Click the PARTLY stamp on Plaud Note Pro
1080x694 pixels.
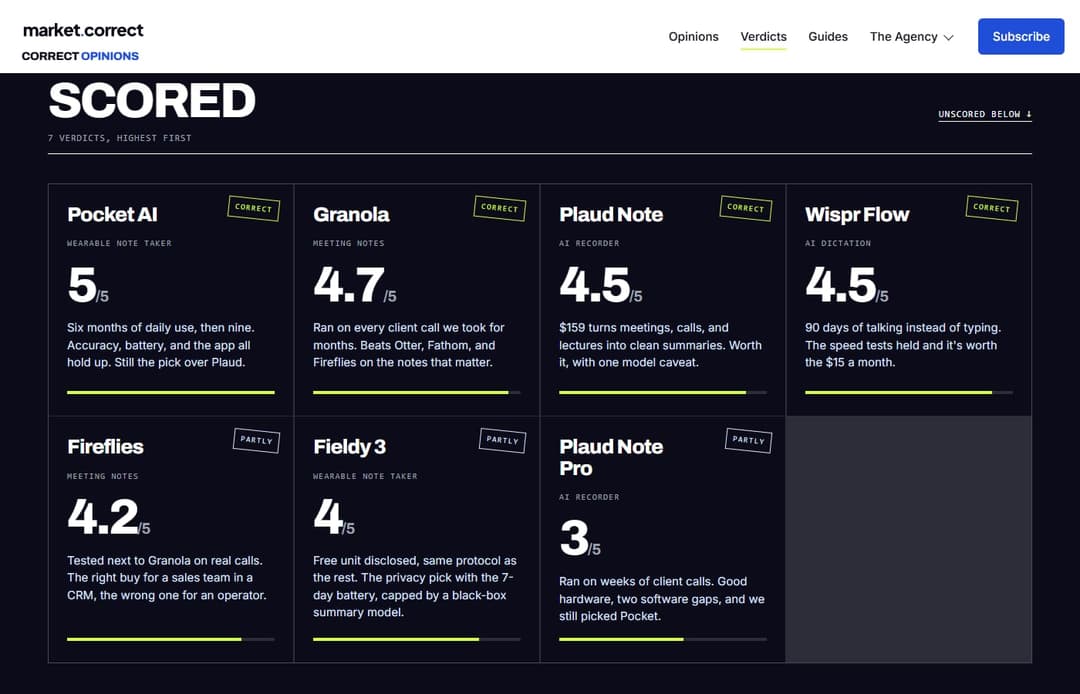[748, 441]
